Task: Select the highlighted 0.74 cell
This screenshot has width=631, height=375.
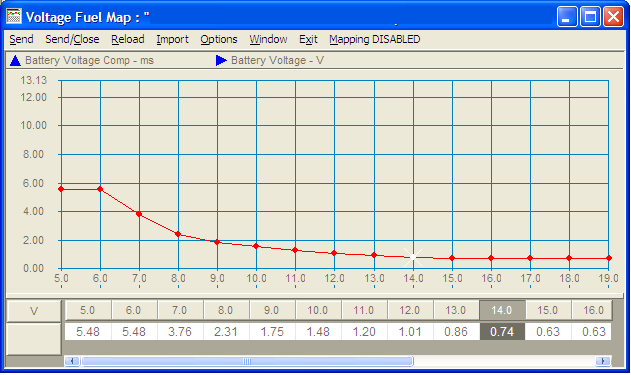Action: click(502, 332)
